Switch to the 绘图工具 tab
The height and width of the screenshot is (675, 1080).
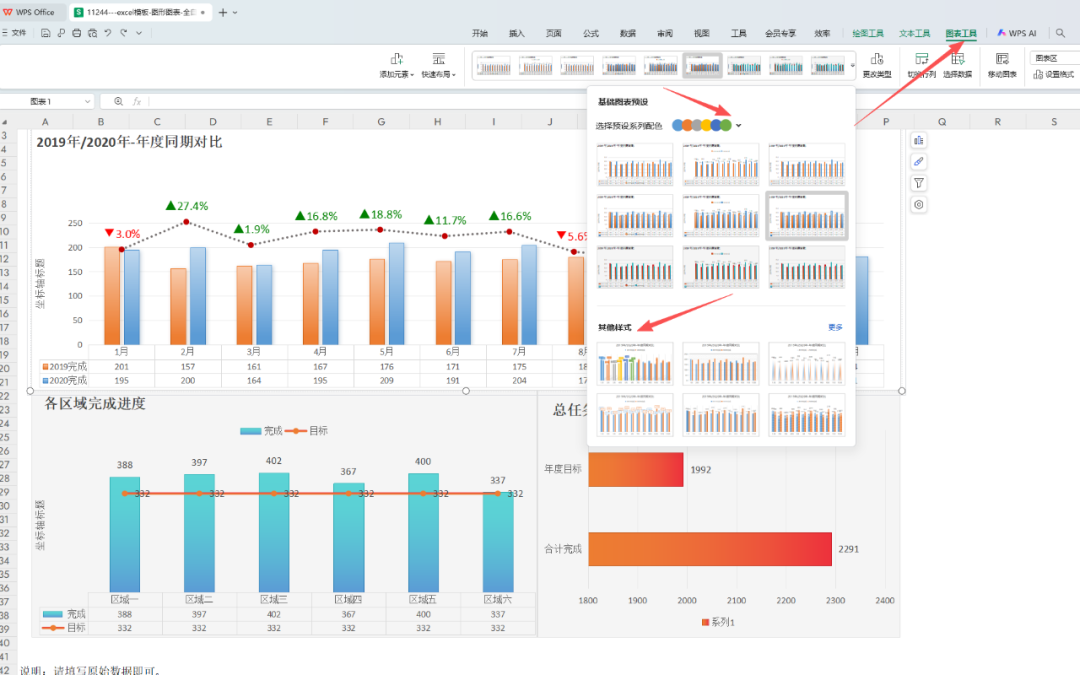(868, 33)
